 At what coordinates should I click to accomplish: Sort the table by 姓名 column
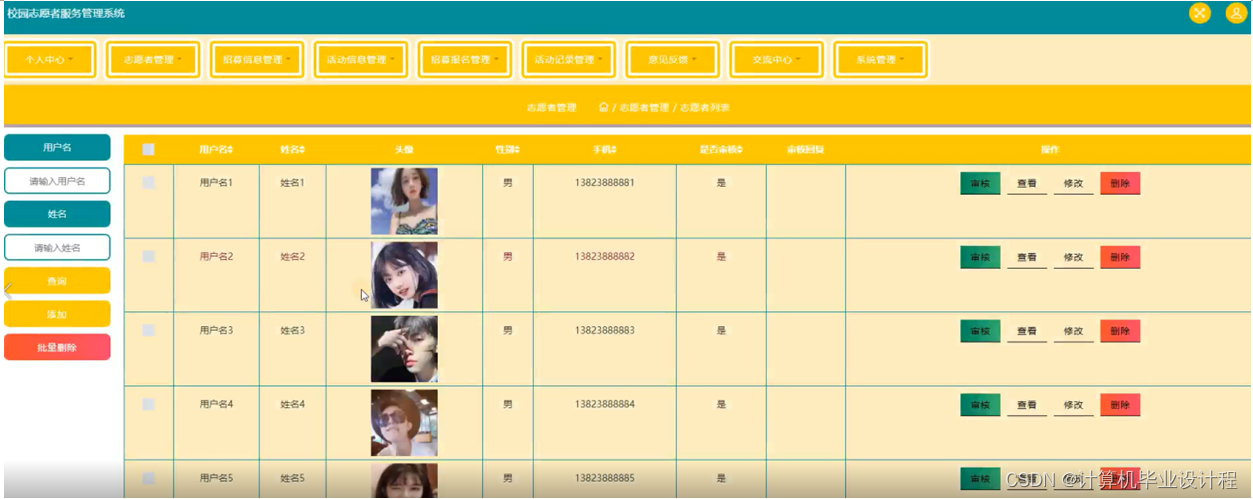[x=292, y=150]
